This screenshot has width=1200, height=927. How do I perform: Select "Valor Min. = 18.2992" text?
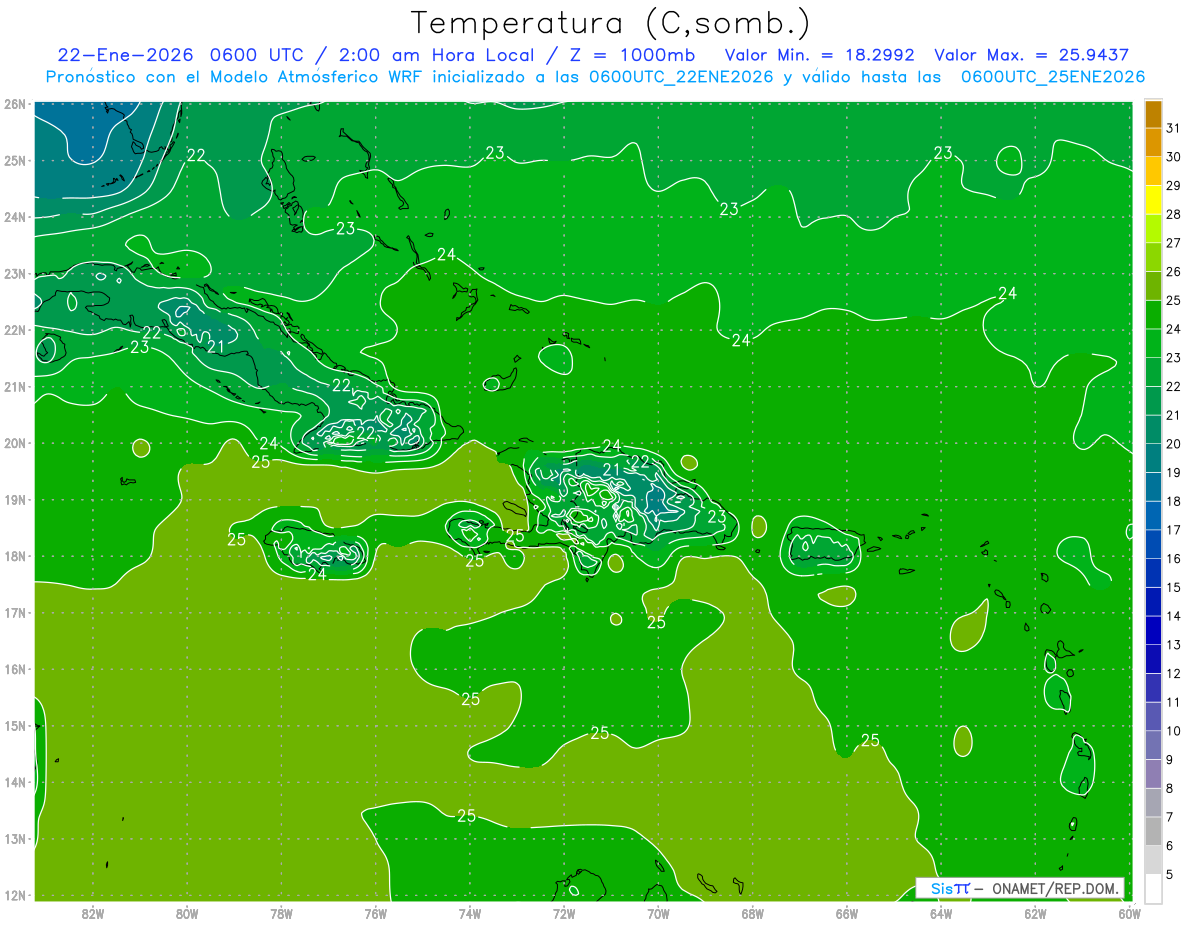click(x=821, y=55)
